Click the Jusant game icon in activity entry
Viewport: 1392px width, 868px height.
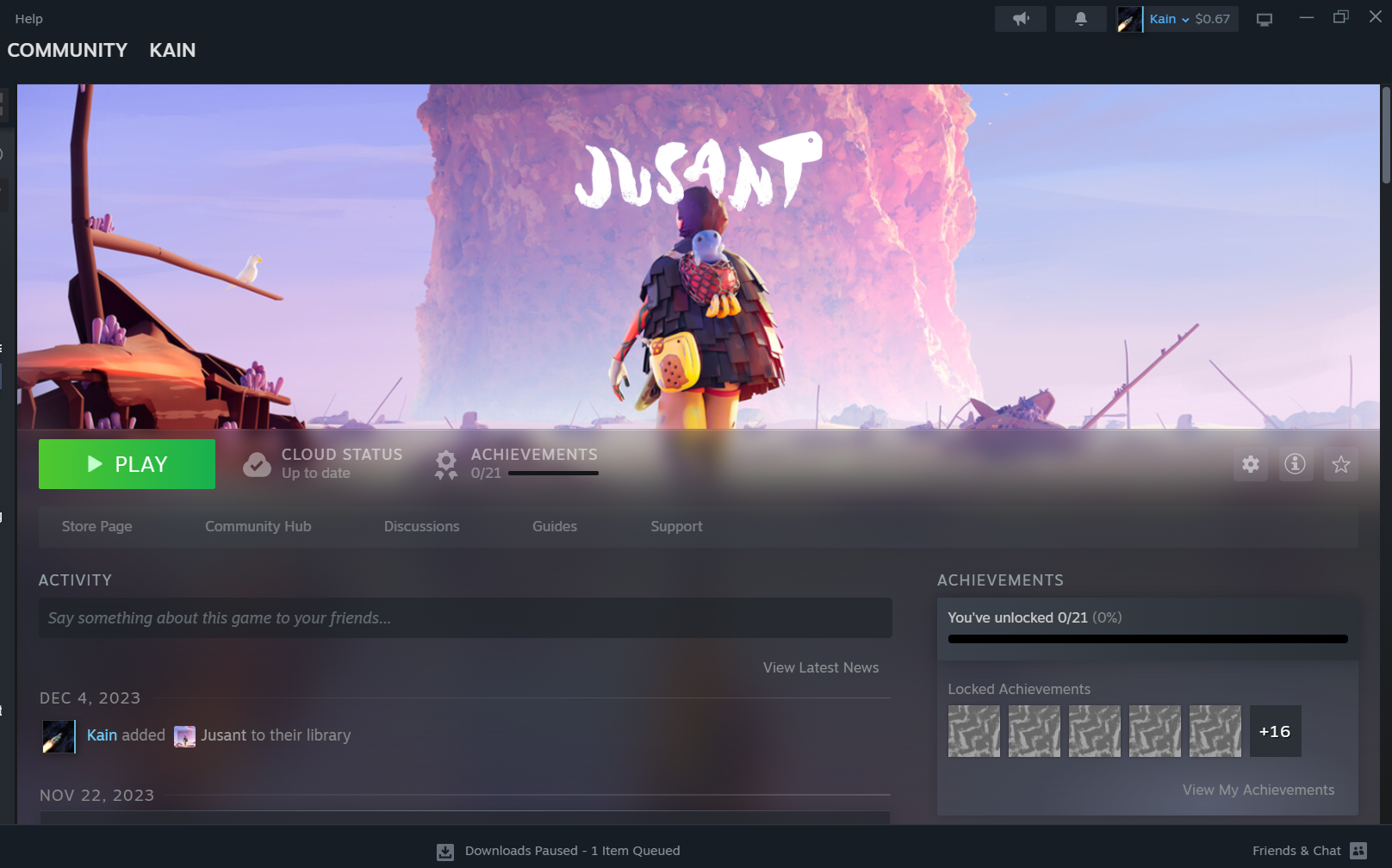[184, 736]
